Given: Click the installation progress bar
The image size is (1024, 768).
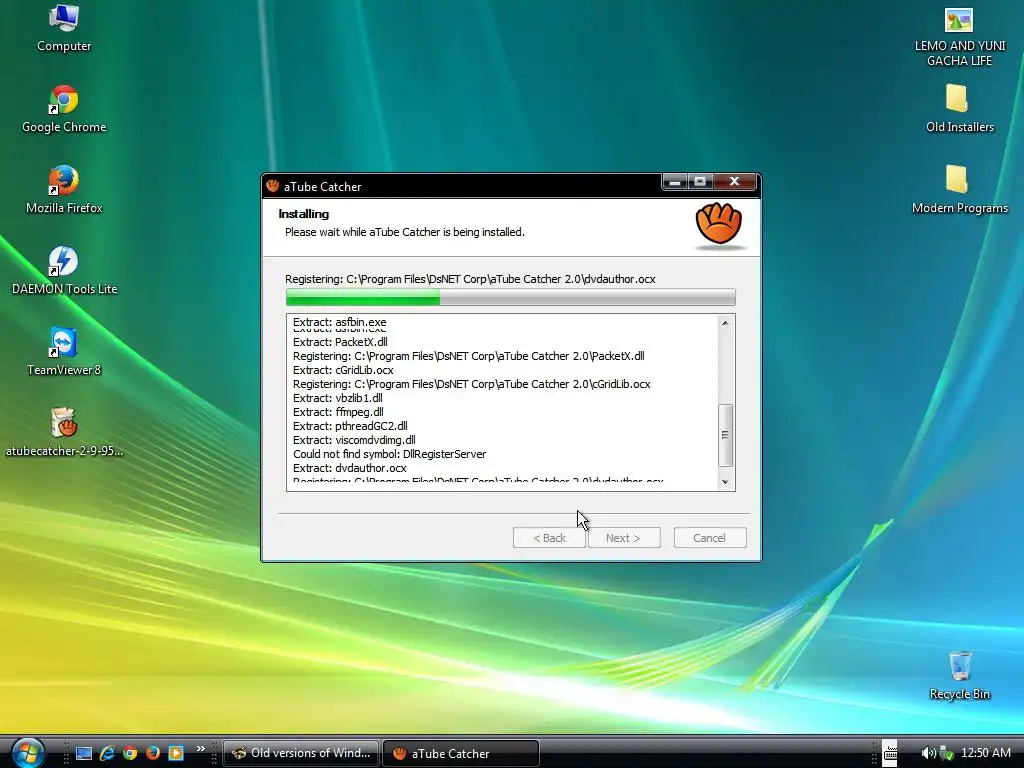Looking at the screenshot, I should pyautogui.click(x=511, y=297).
